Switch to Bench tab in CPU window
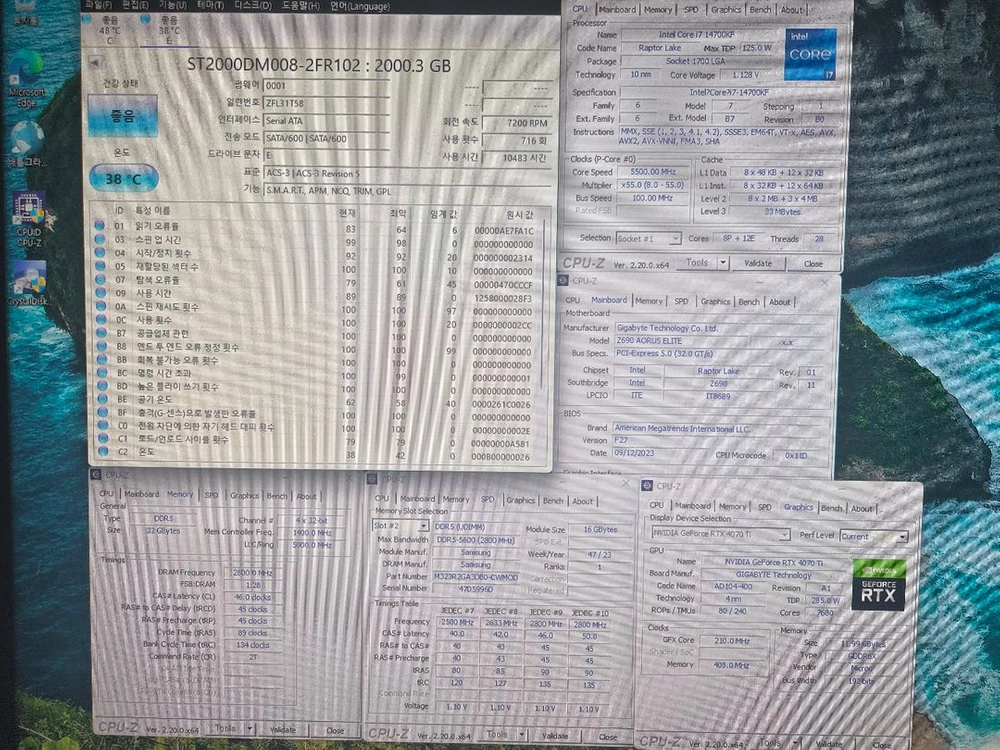Screen dimensions: 1000x750 pos(760,10)
